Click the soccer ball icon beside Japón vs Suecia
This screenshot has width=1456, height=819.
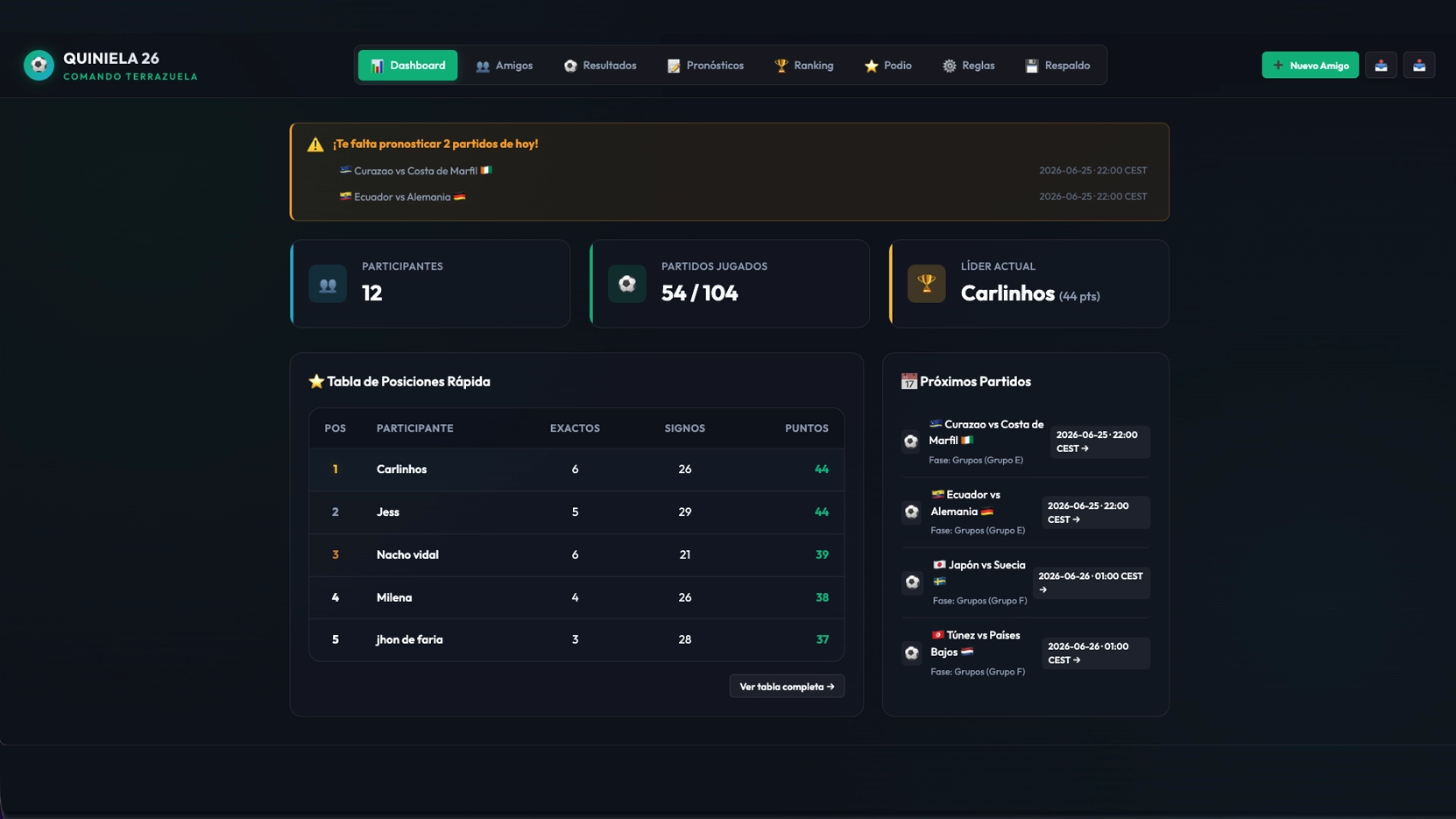pyautogui.click(x=912, y=582)
